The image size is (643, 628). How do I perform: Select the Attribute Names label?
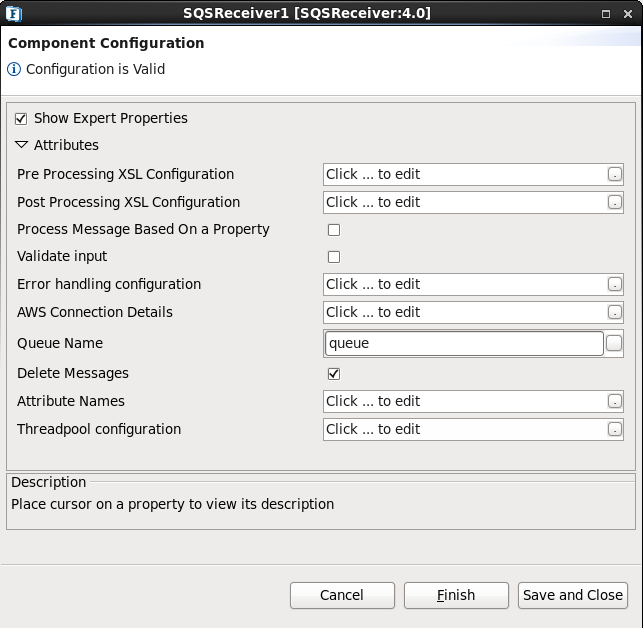[x=71, y=401]
